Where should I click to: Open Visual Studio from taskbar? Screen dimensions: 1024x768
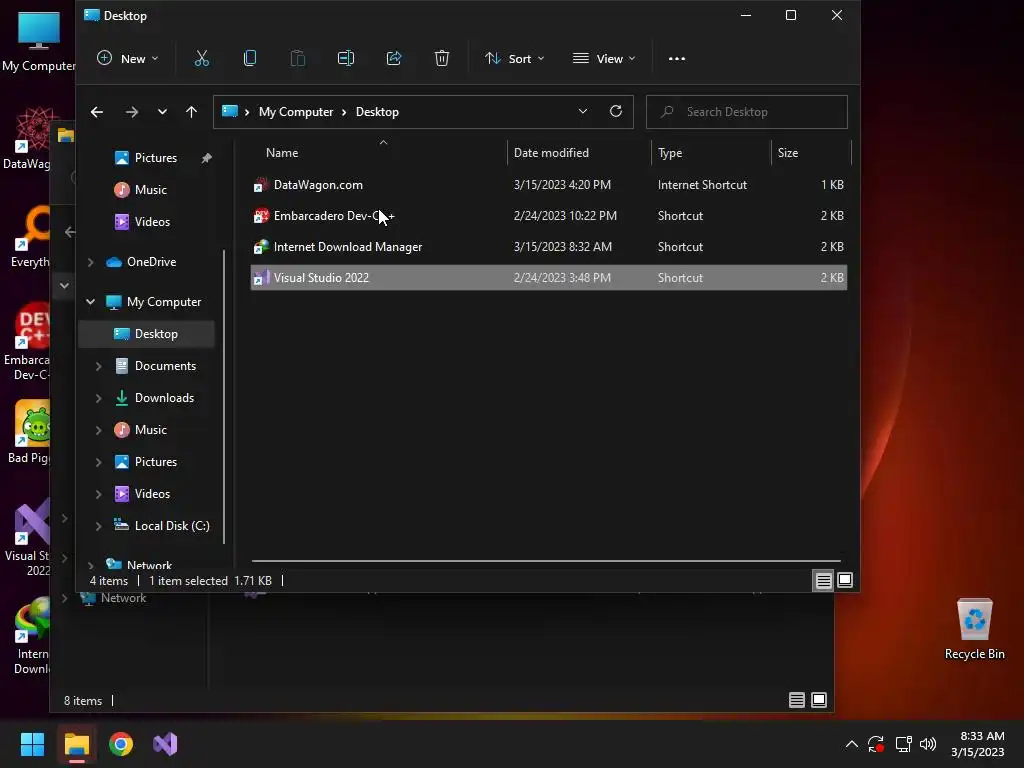click(165, 744)
